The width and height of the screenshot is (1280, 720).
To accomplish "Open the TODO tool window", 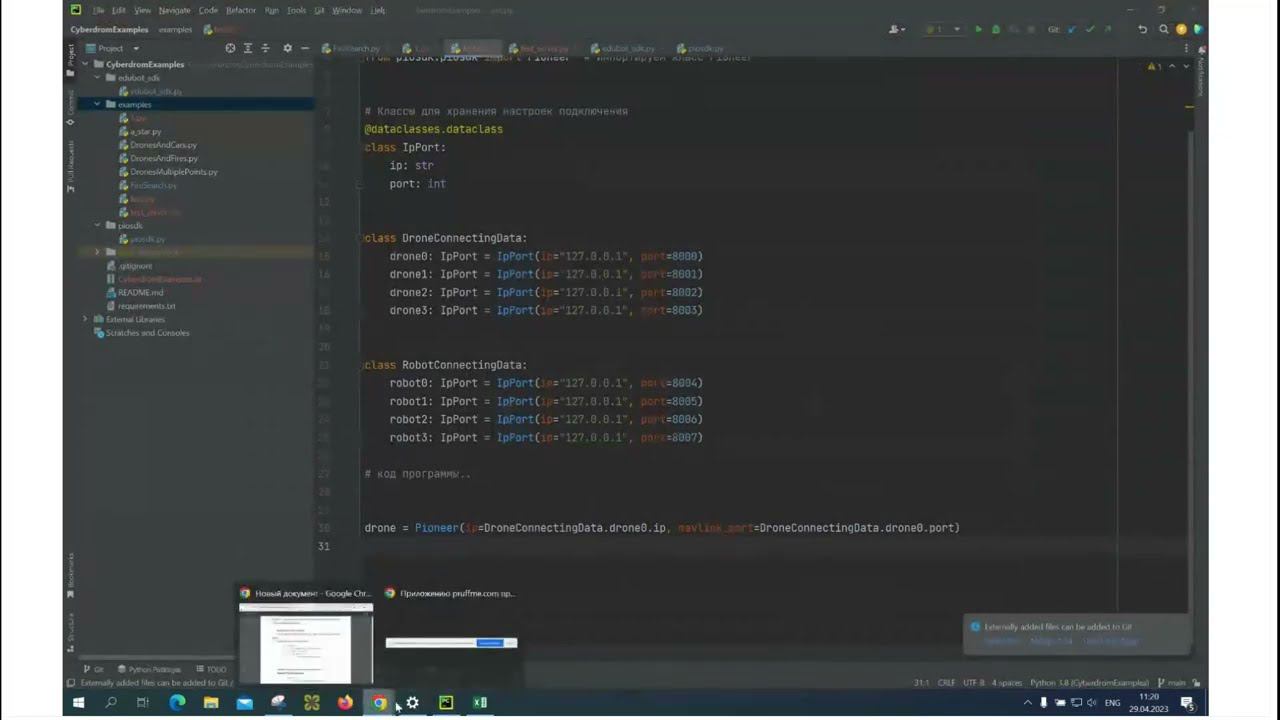I will 211,669.
